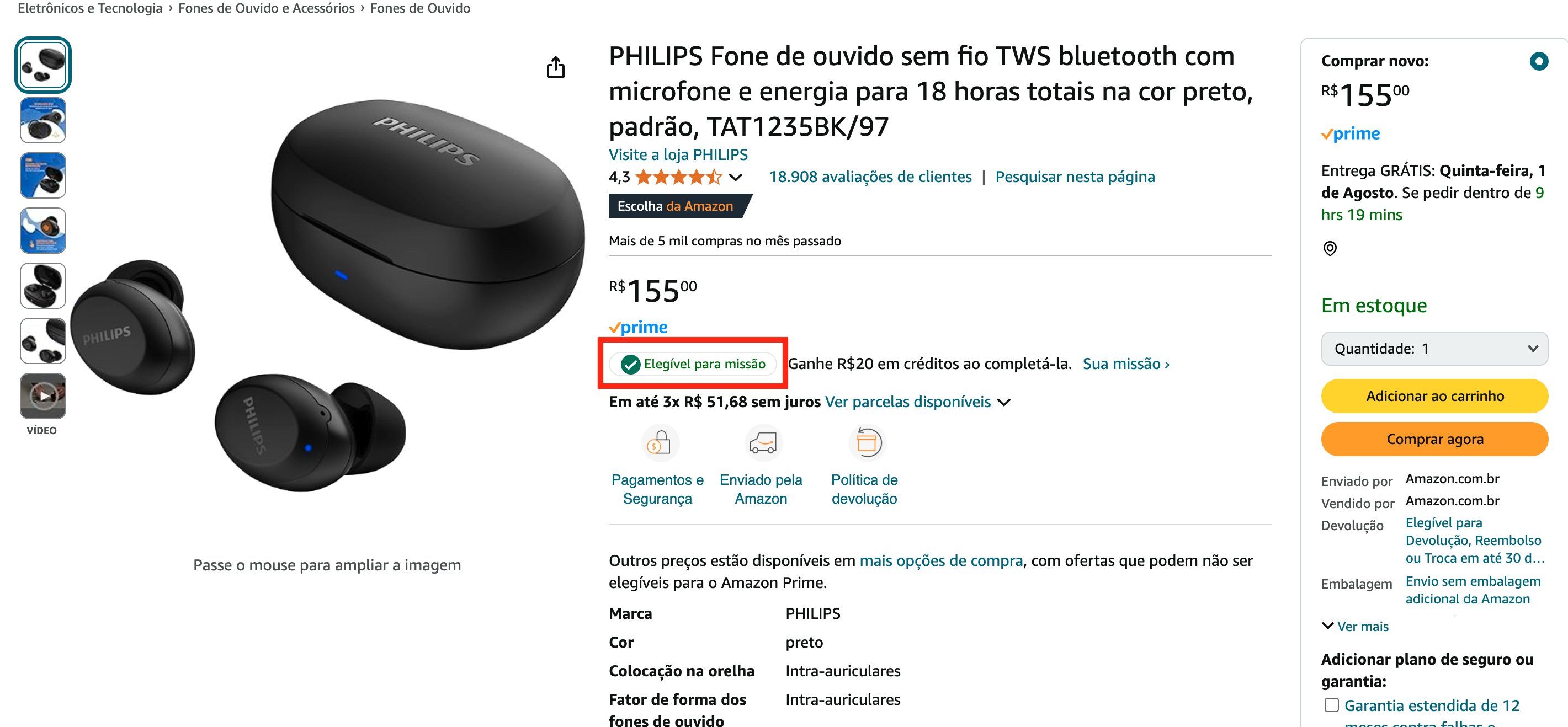Open 18.908 avaliações de clientes link
Screen dimensions: 1568x727
tap(870, 177)
